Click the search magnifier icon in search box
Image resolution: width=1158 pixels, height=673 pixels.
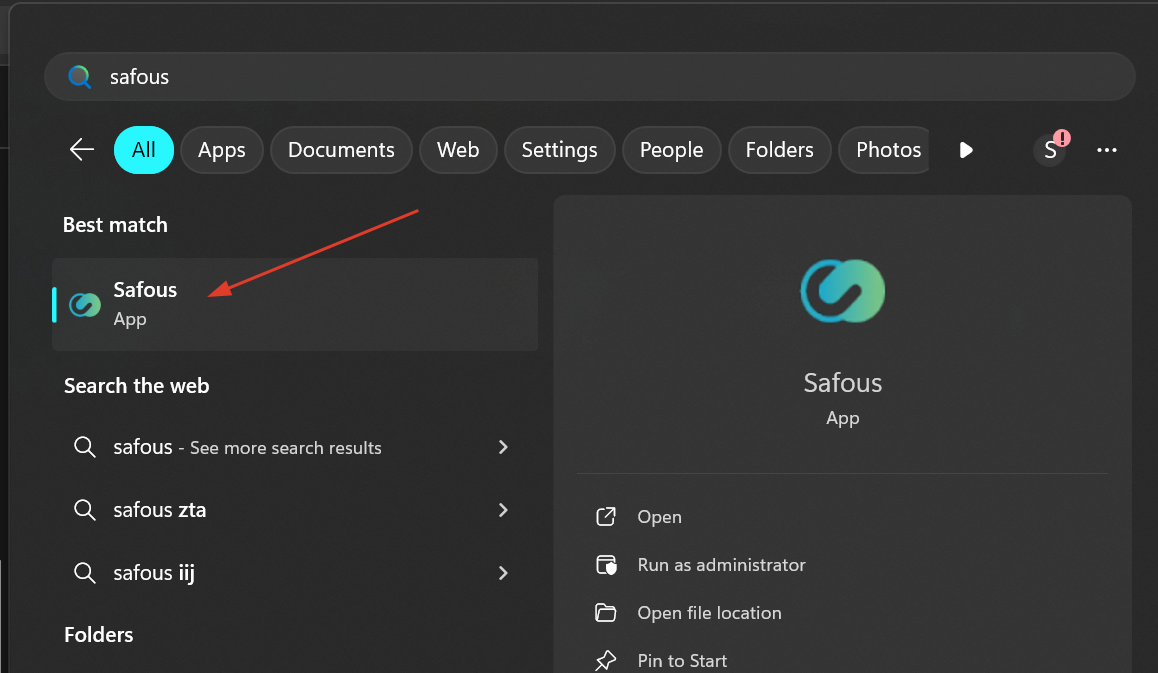[x=79, y=77]
